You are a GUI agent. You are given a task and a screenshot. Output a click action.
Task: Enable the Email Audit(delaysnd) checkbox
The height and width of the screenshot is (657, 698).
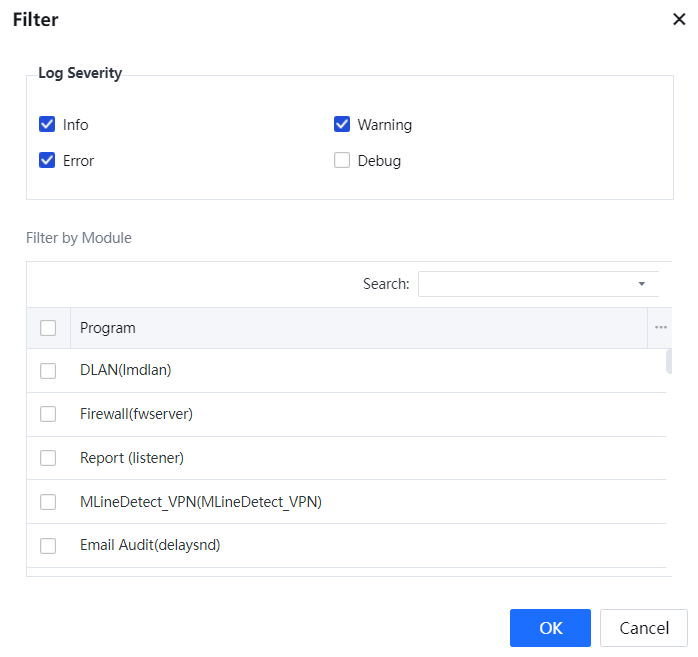48,546
